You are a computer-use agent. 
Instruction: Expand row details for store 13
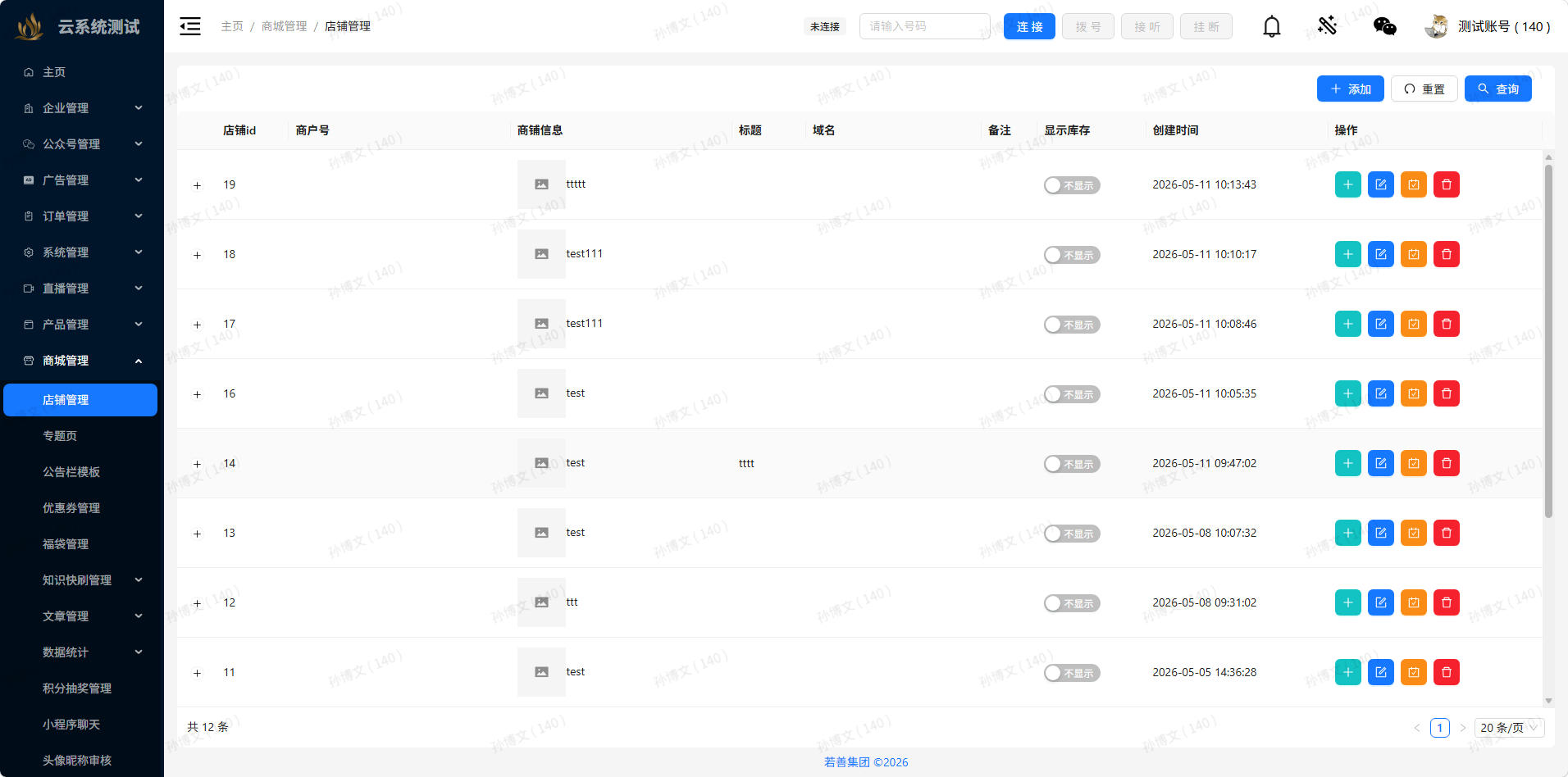coord(197,534)
